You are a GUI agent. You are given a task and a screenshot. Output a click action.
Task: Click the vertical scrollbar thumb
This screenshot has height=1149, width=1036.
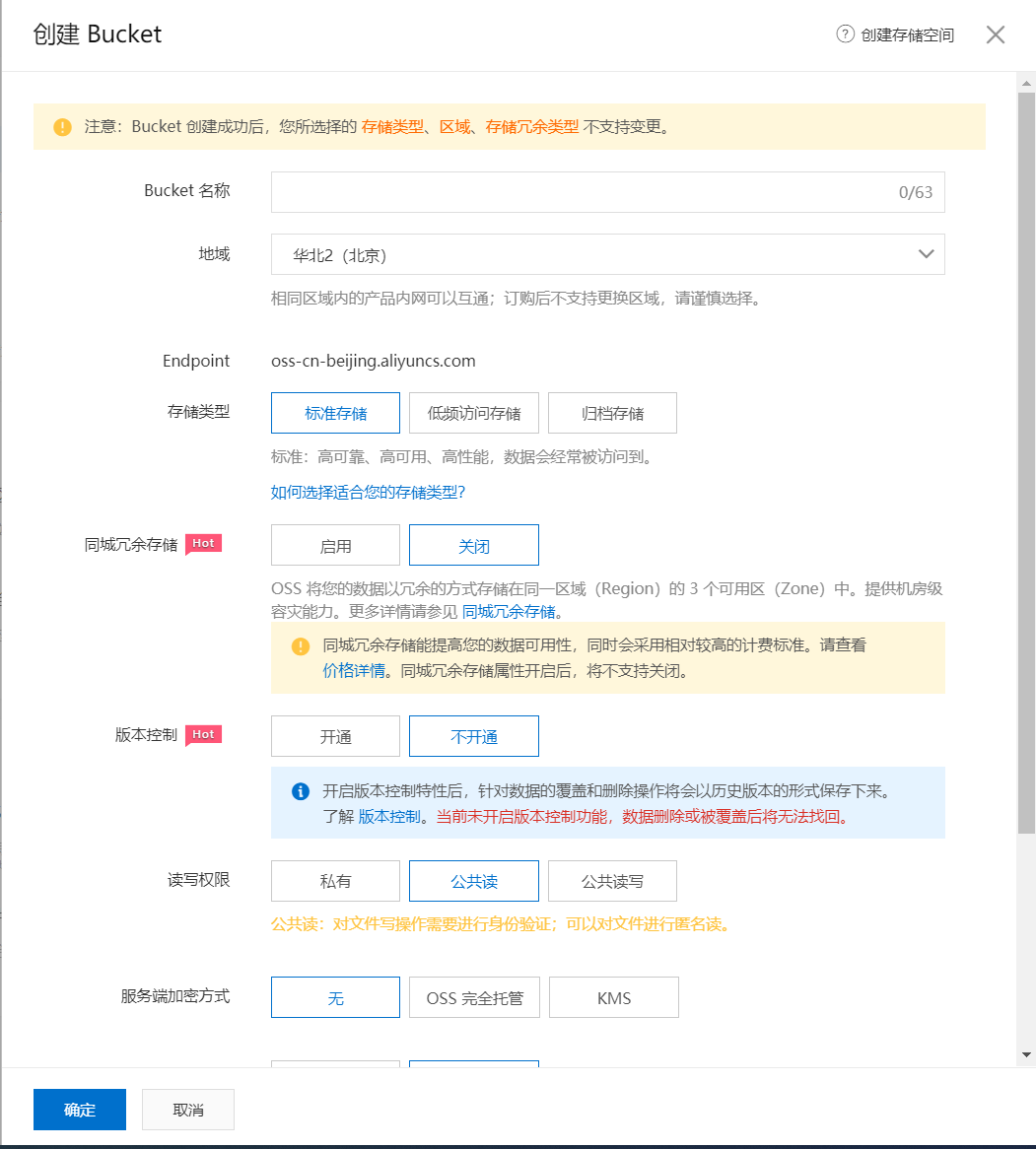pyautogui.click(x=1026, y=463)
